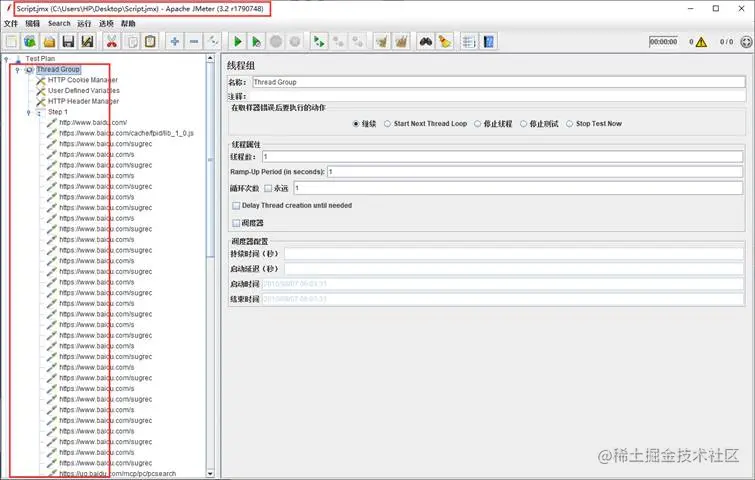Select the Thread Group tree node

tap(58, 70)
